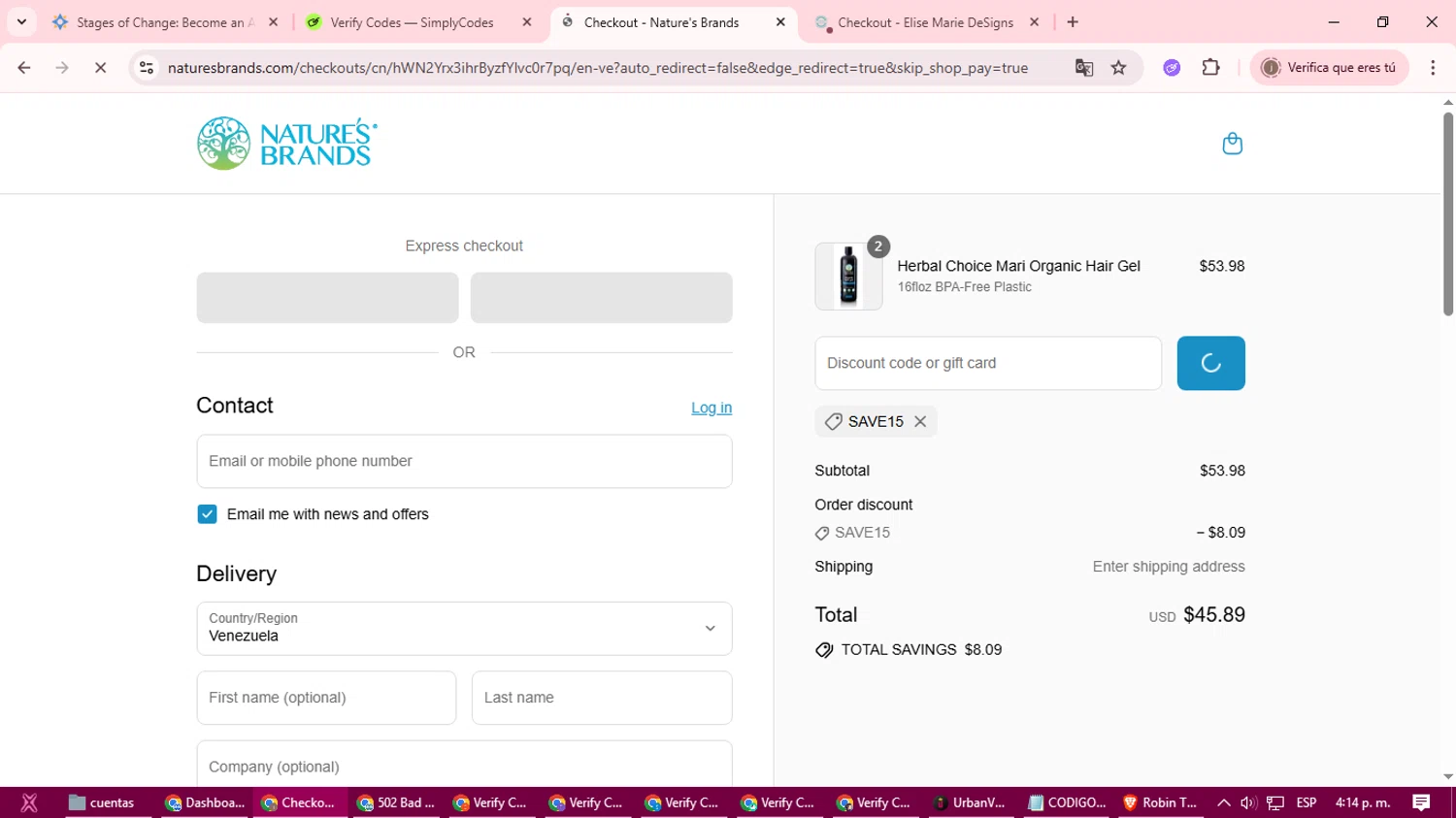Screen dimensions: 1456x818
Task: Click the volume speaker tray icon
Action: 1248,802
